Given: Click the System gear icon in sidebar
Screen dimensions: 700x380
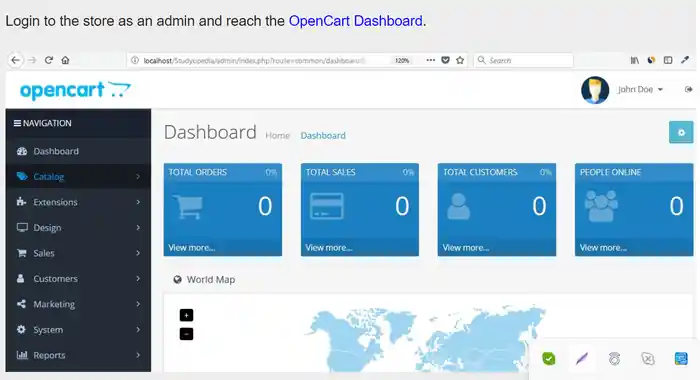Looking at the screenshot, I should [x=21, y=330].
